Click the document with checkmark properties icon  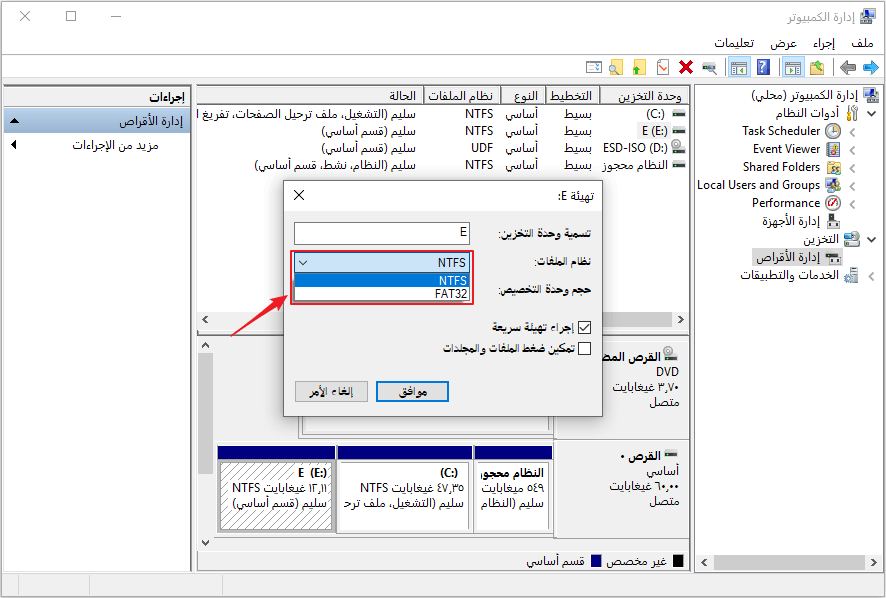point(662,68)
